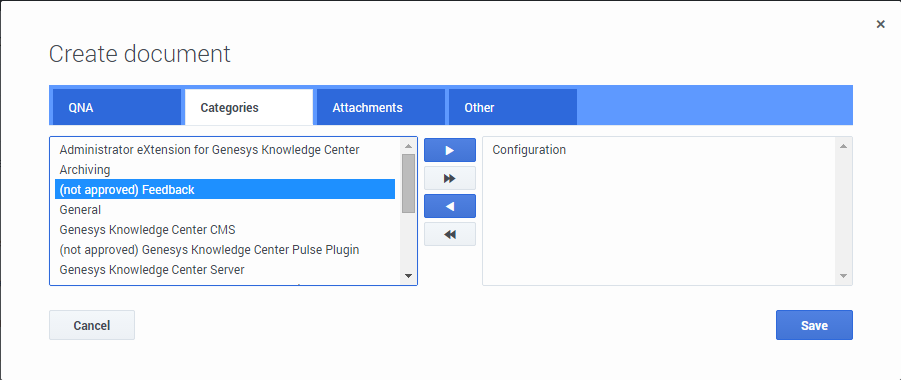The height and width of the screenshot is (380, 901).
Task: Click the move selected right arrow
Action: (x=450, y=150)
